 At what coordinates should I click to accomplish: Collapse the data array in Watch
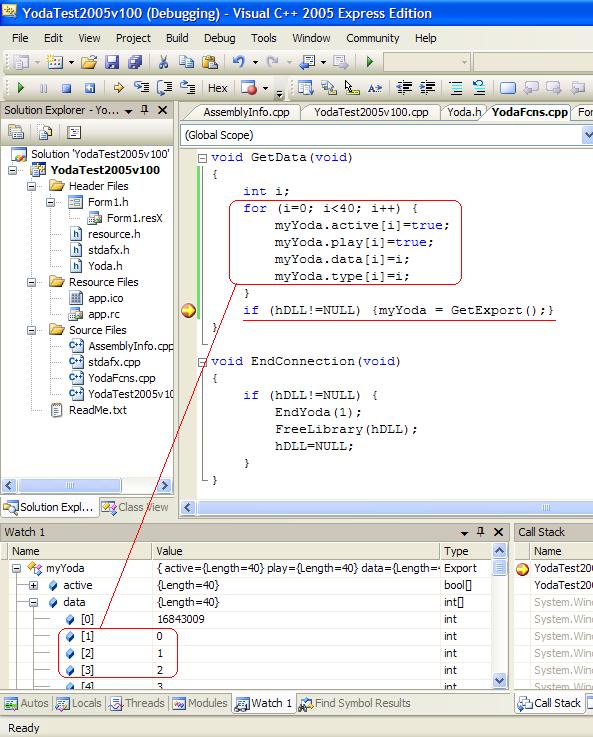point(33,603)
